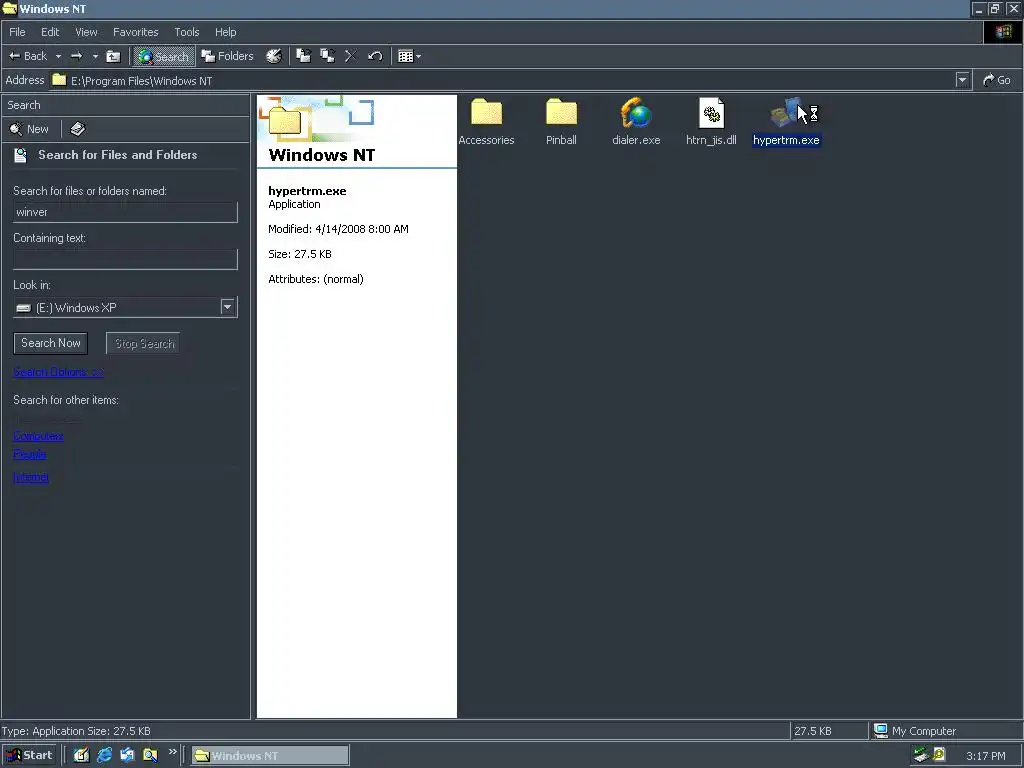Image resolution: width=1024 pixels, height=768 pixels.
Task: Click the 'files or folders named' field
Action: click(x=125, y=212)
